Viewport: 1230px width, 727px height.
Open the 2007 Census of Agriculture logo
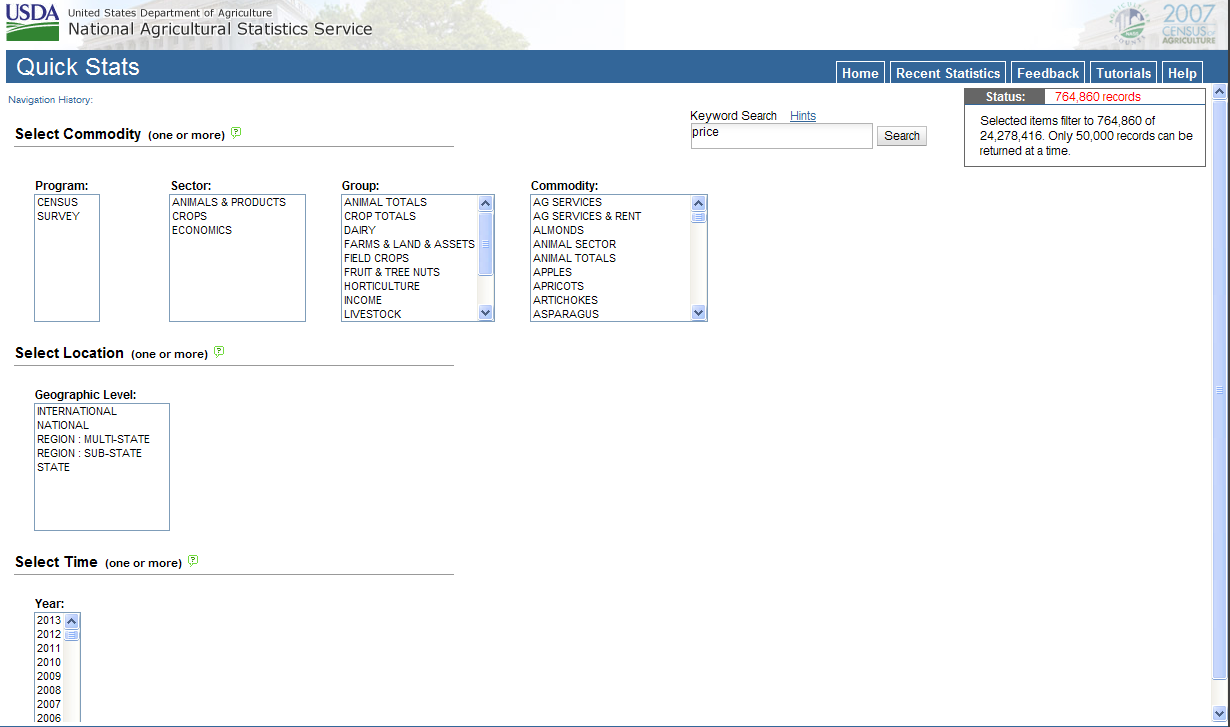click(1162, 24)
